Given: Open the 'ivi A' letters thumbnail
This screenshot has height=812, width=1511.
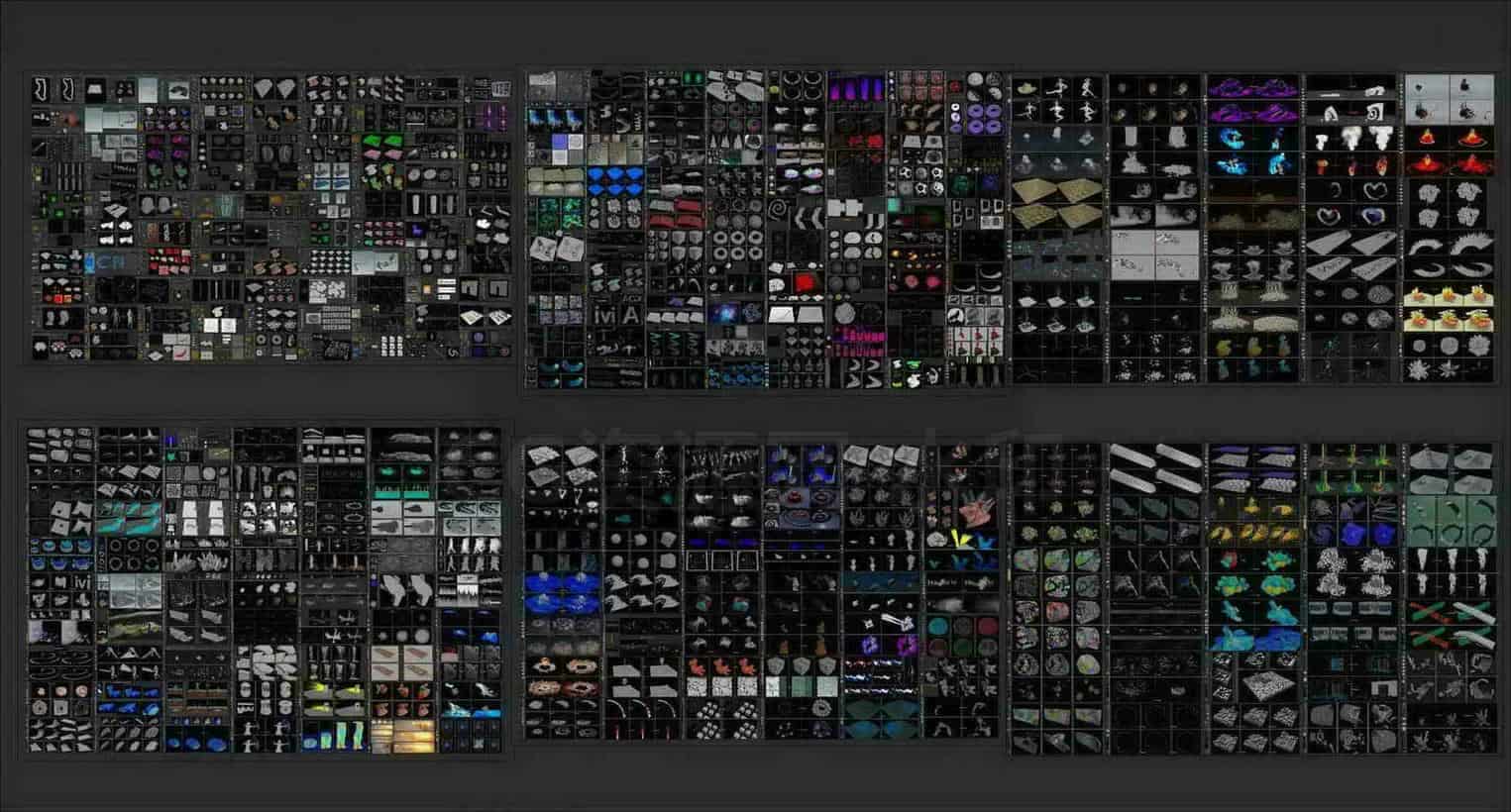Looking at the screenshot, I should pyautogui.click(x=617, y=314).
